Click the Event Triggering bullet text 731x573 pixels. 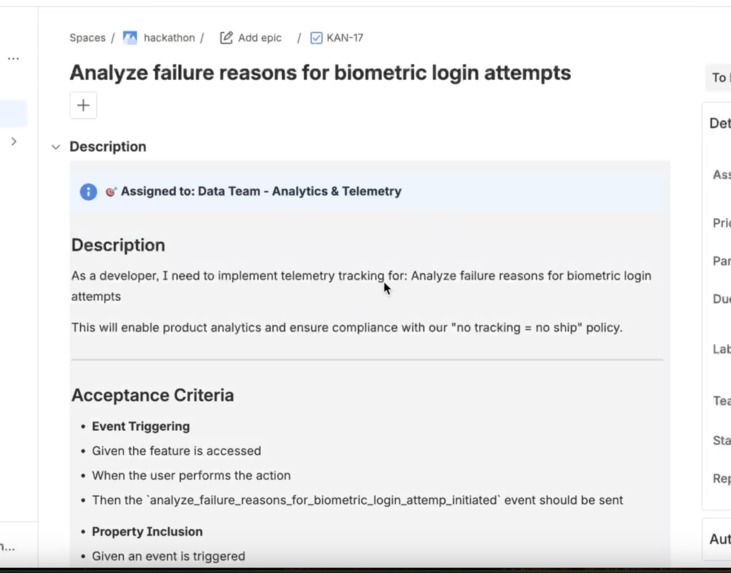click(x=141, y=427)
